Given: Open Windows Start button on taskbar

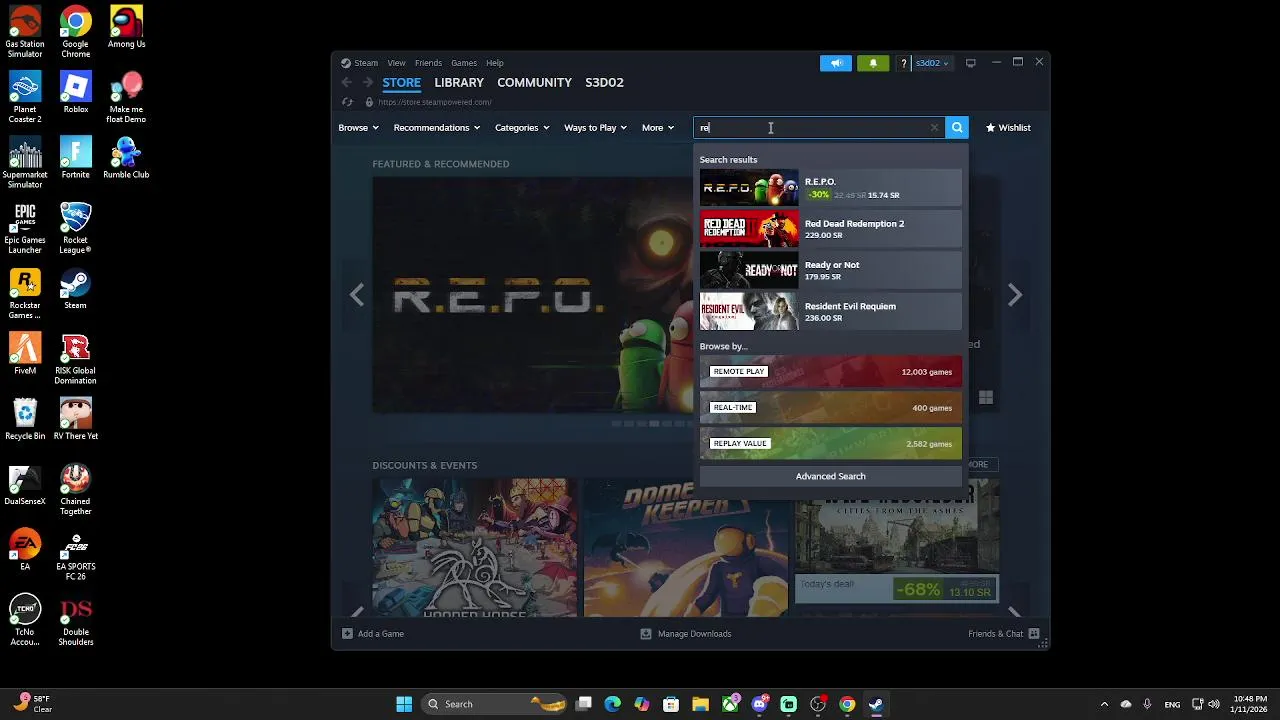Looking at the screenshot, I should [404, 704].
